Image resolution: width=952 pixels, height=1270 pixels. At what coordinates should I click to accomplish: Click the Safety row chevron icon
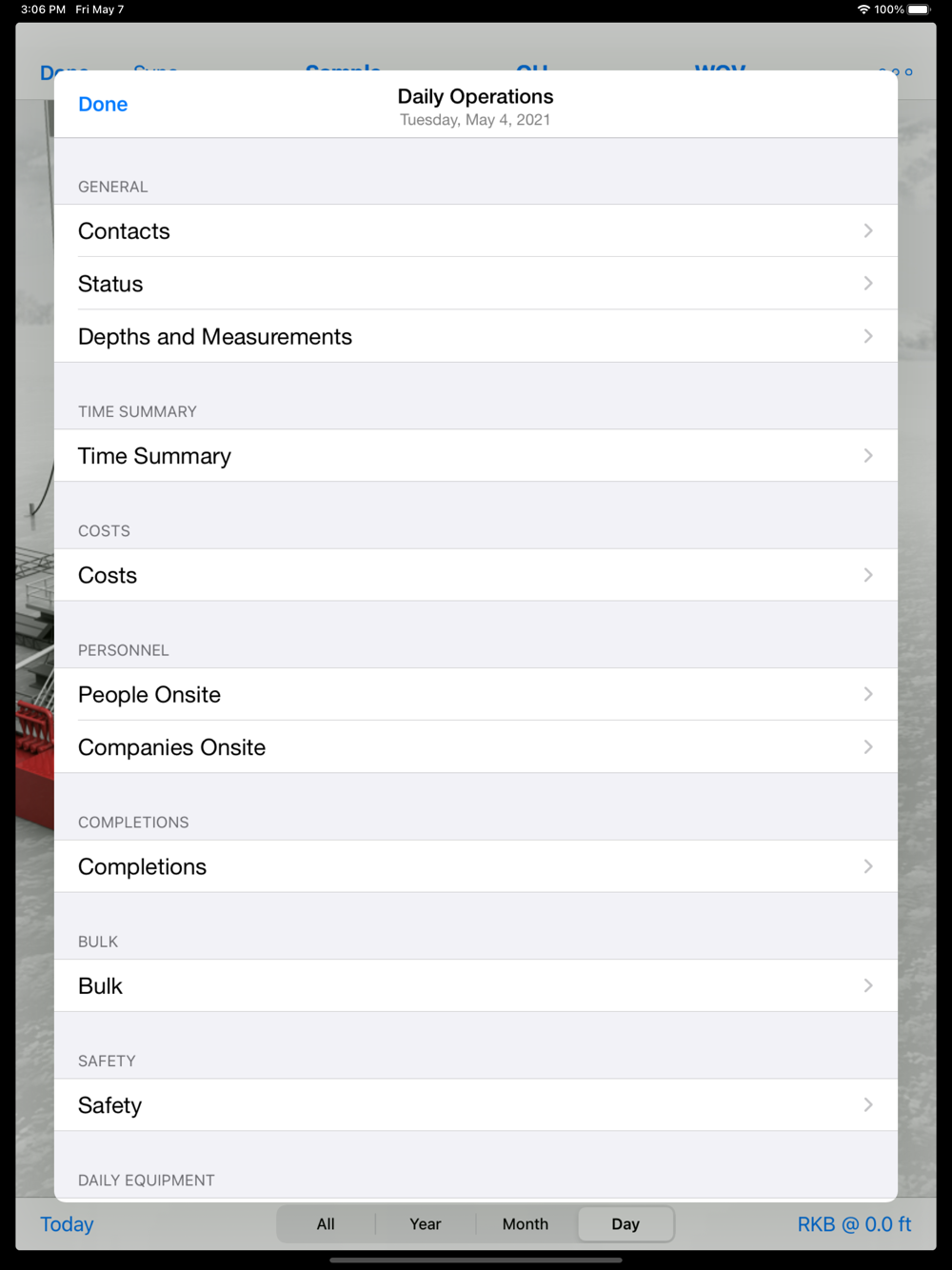[x=868, y=1105]
